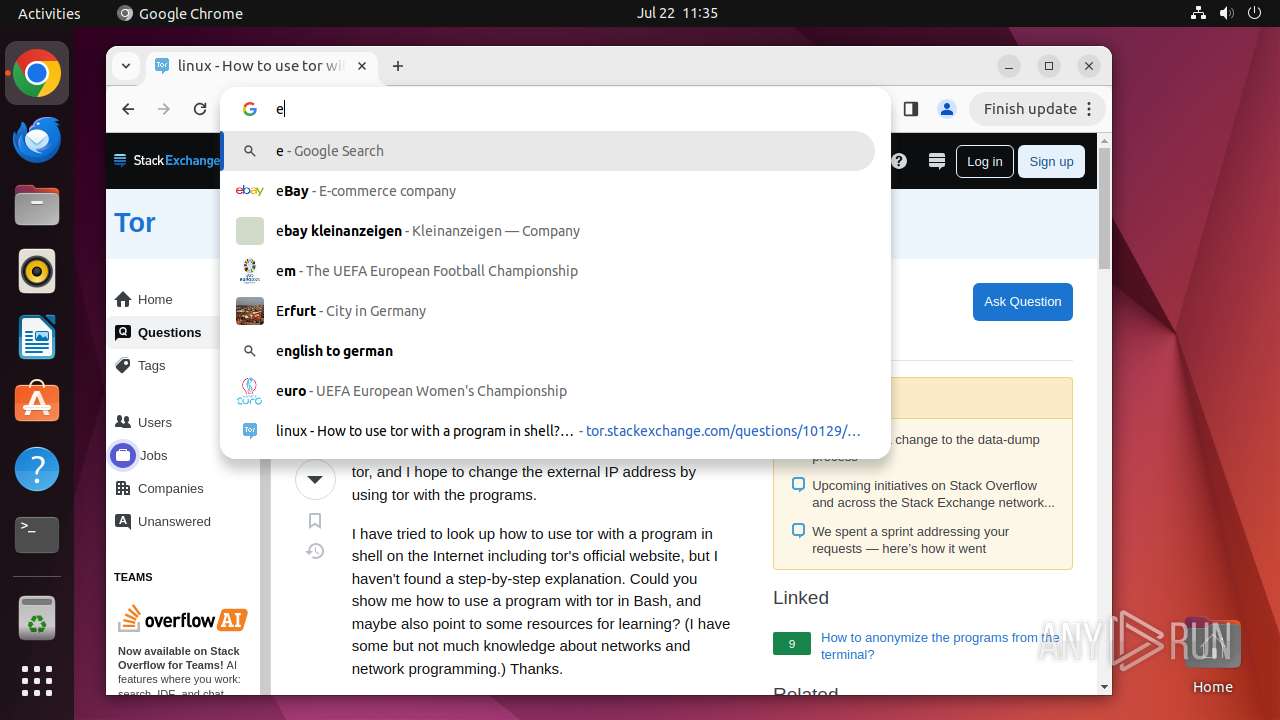This screenshot has width=1280, height=720.
Task: Open Ubuntu Software store icon
Action: coord(37,403)
